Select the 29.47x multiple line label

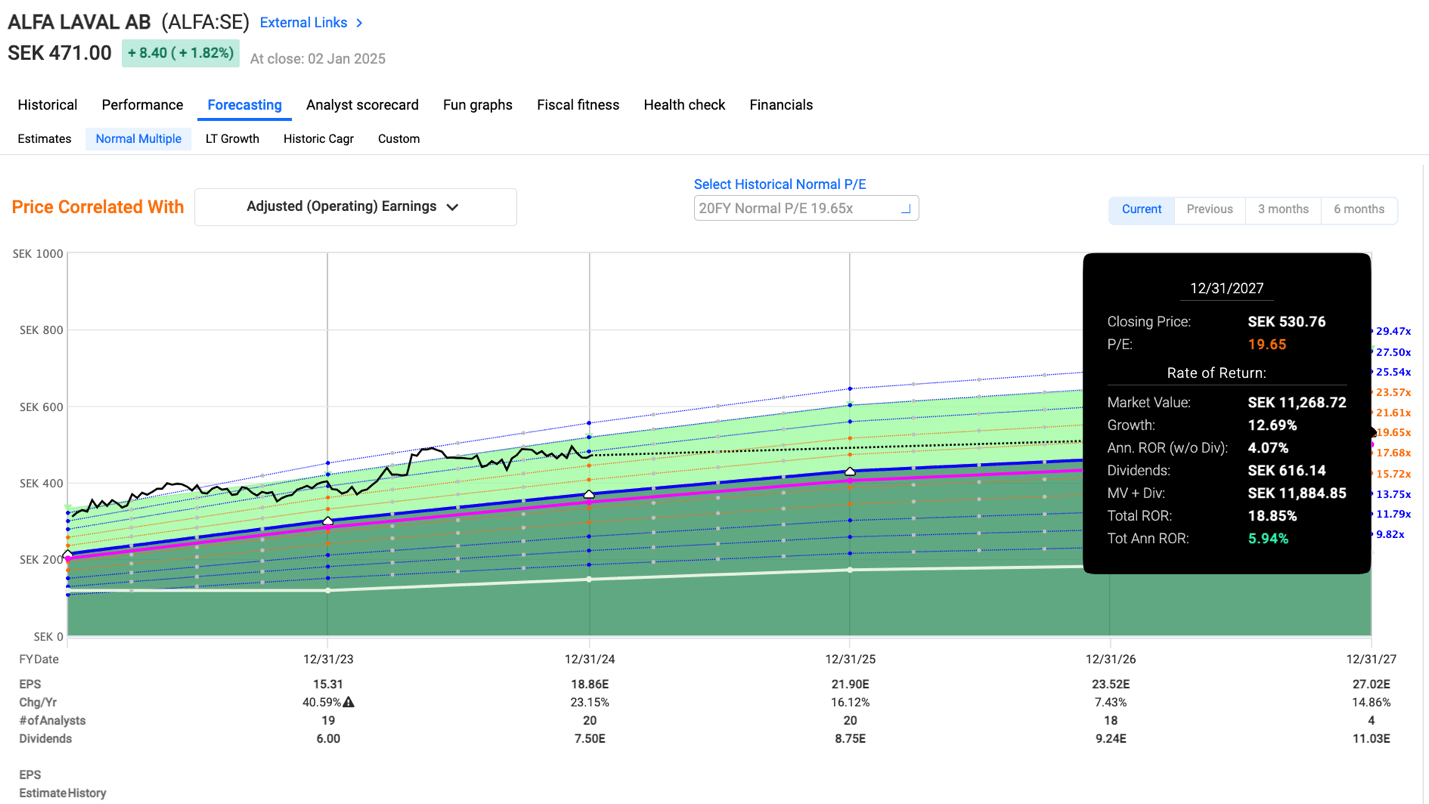1393,331
